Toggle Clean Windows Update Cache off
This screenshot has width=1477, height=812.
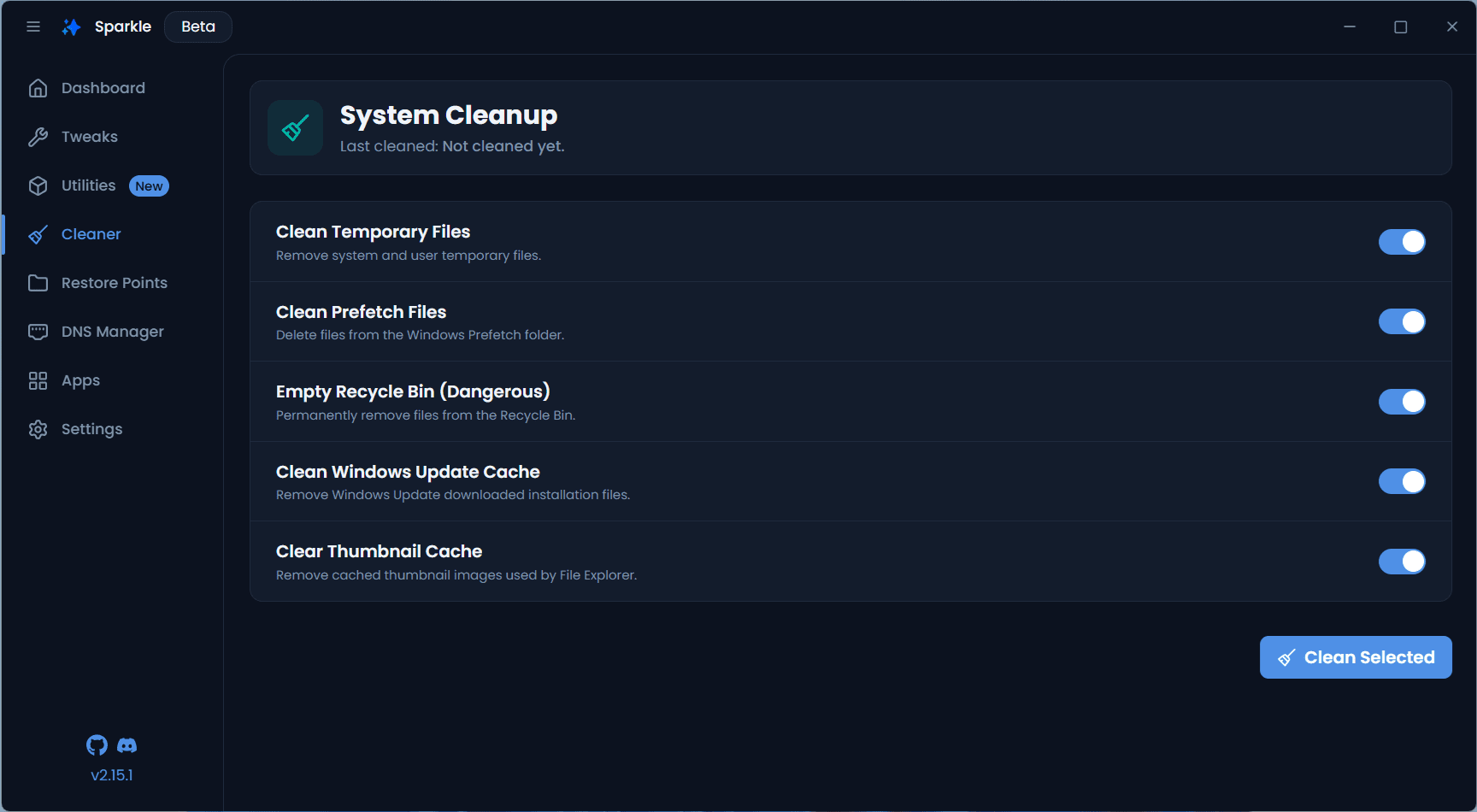1402,481
